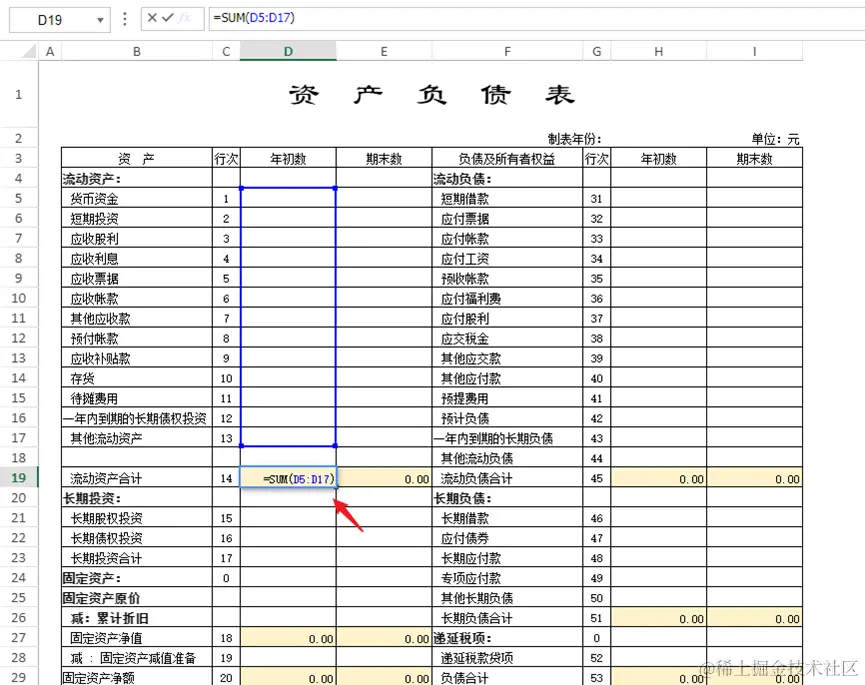Click the 应收补贴款 cell
Screen dimensions: 865x685
pyautogui.click(x=137, y=358)
